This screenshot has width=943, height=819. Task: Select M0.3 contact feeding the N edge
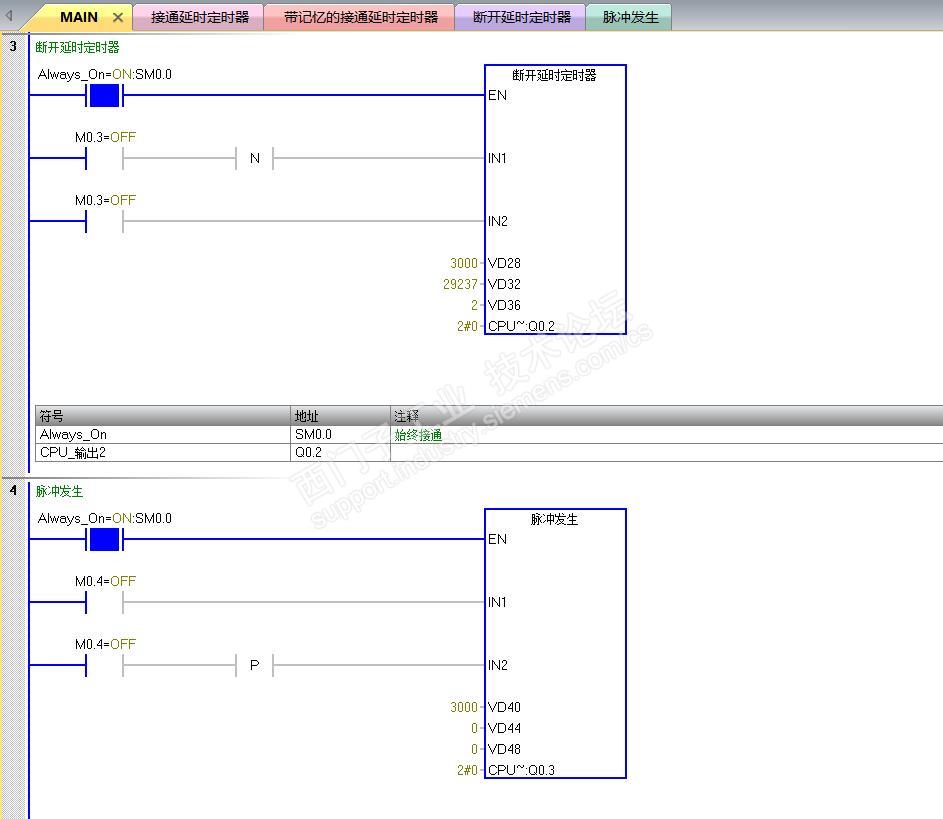pos(104,159)
